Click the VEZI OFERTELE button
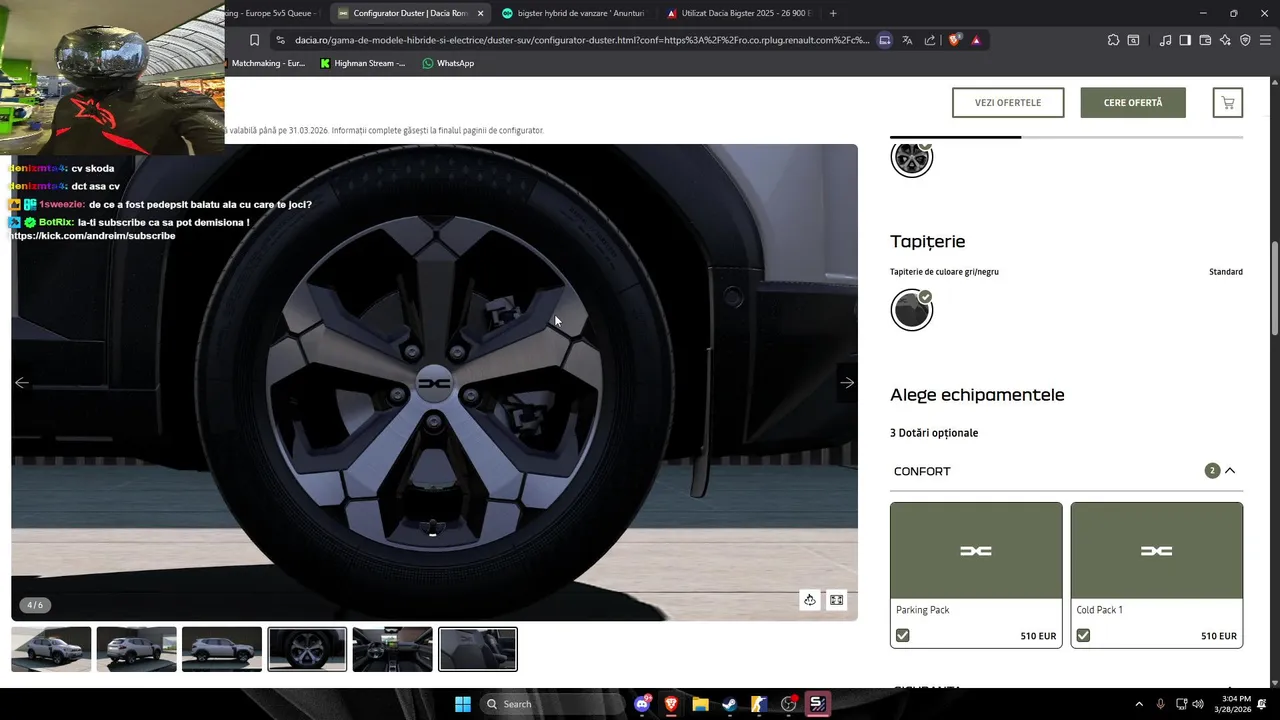Viewport: 1280px width, 720px height. point(1008,103)
